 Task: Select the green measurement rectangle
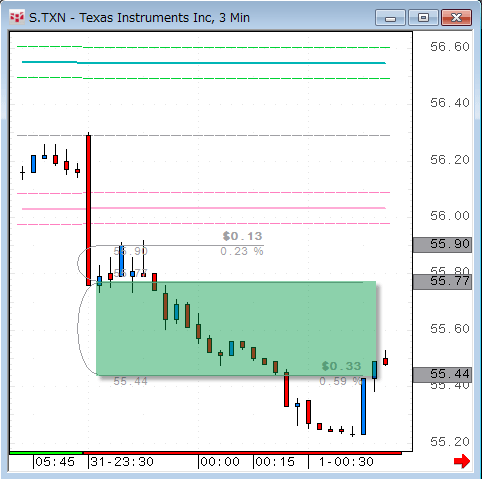pos(236,328)
